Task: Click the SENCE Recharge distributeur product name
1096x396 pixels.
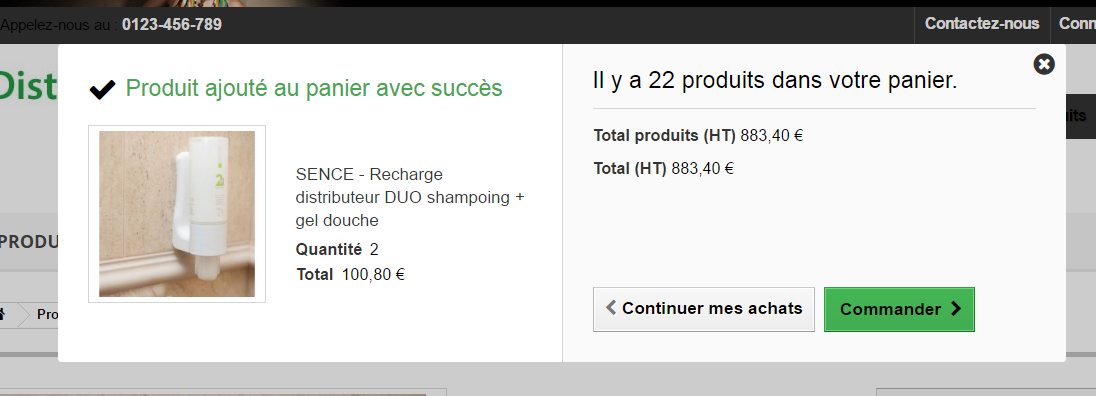Action: (410, 197)
